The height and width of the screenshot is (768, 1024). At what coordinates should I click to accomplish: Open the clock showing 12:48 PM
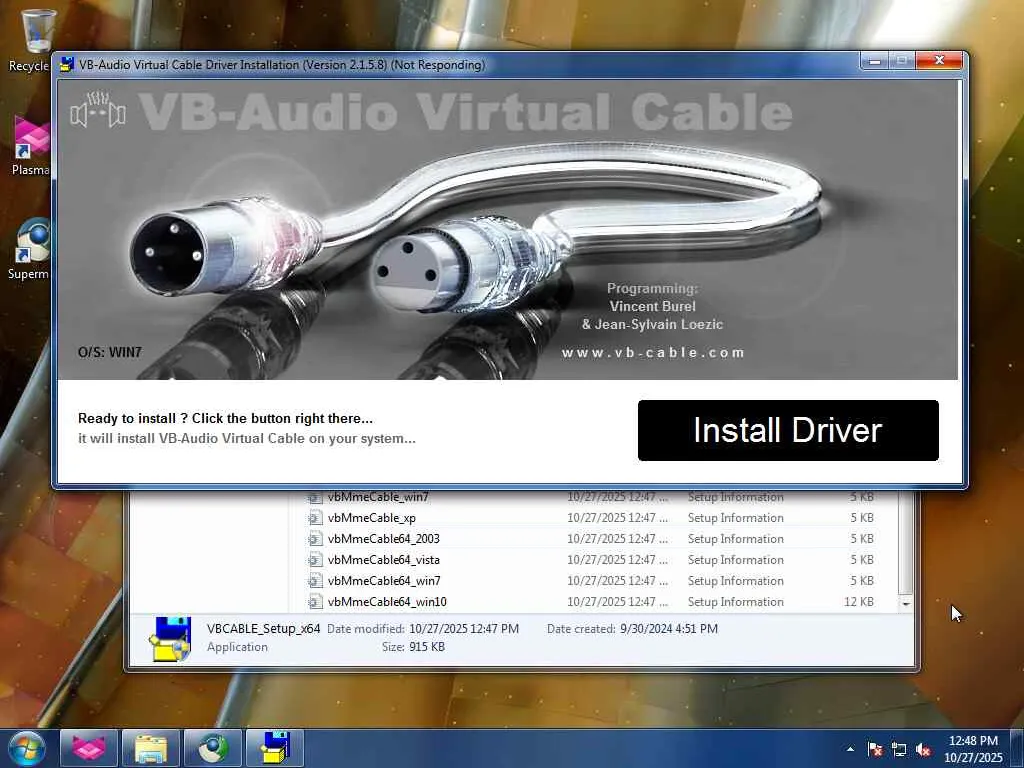973,749
